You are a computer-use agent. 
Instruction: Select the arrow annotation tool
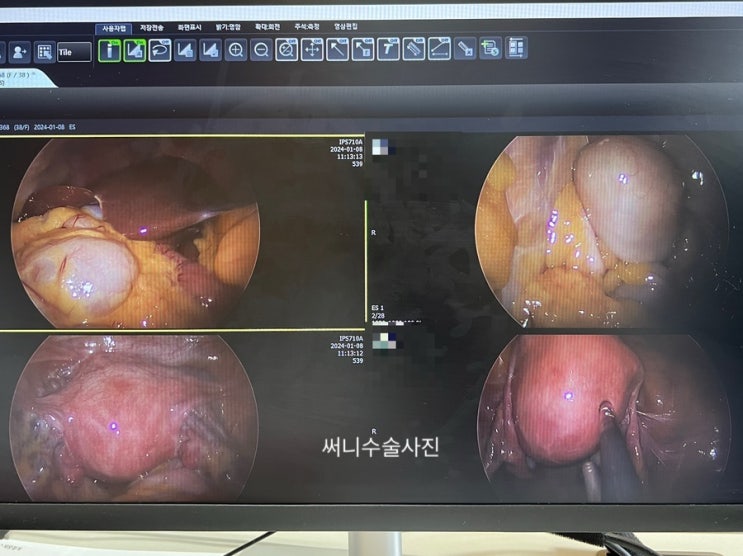pyautogui.click(x=337, y=49)
